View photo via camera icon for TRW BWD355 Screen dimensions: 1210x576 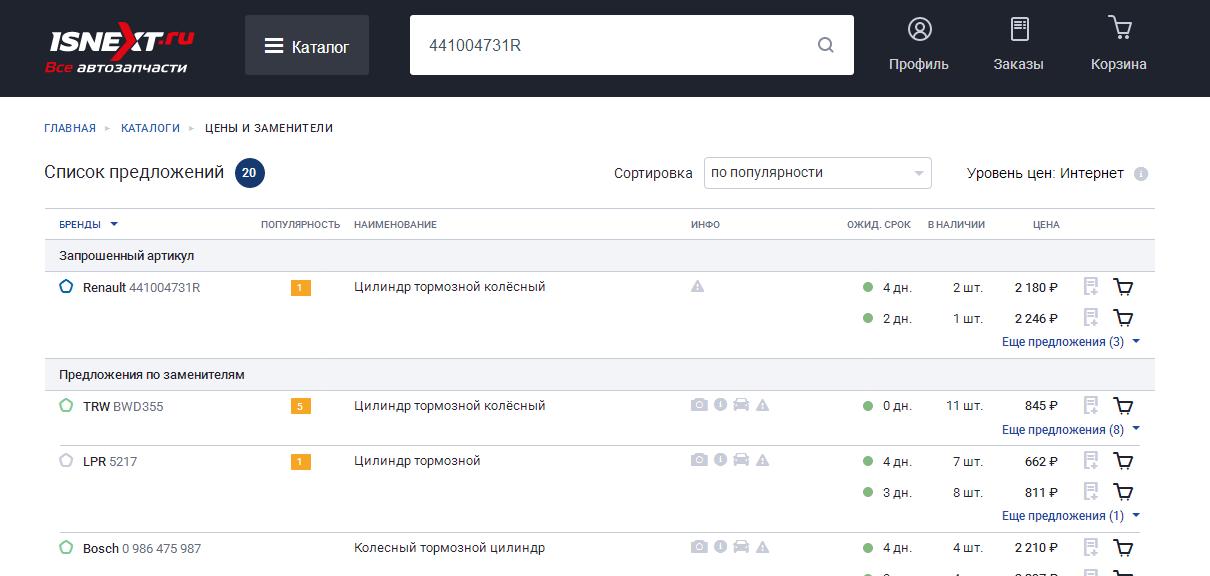coord(699,405)
